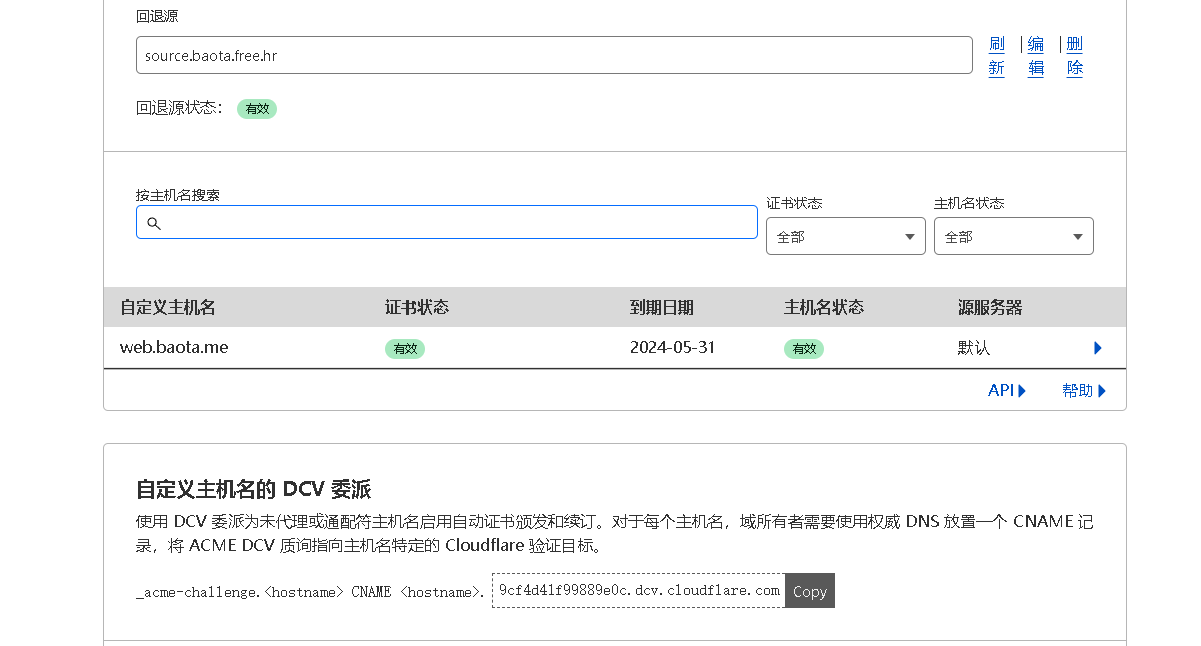Click the 刷新 link for the fallback origin

[996, 55]
